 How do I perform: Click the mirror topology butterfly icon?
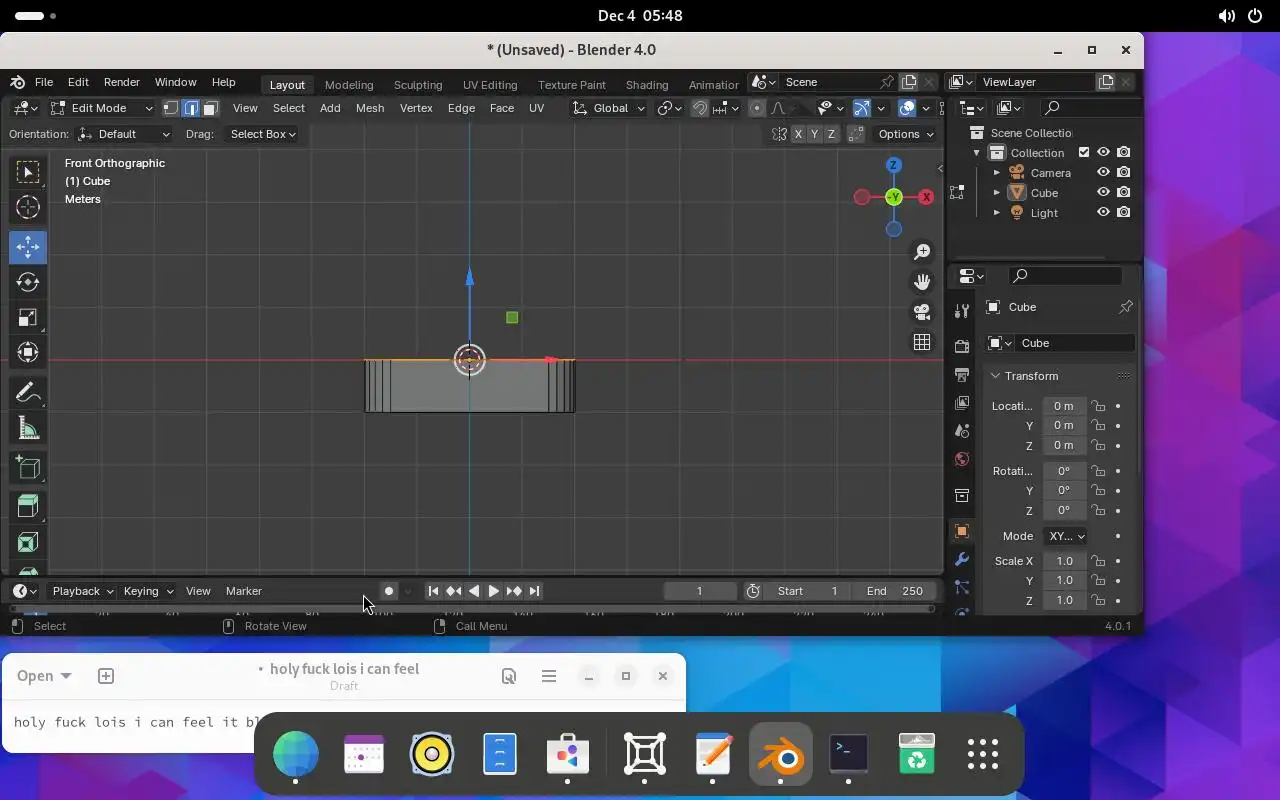coord(780,134)
